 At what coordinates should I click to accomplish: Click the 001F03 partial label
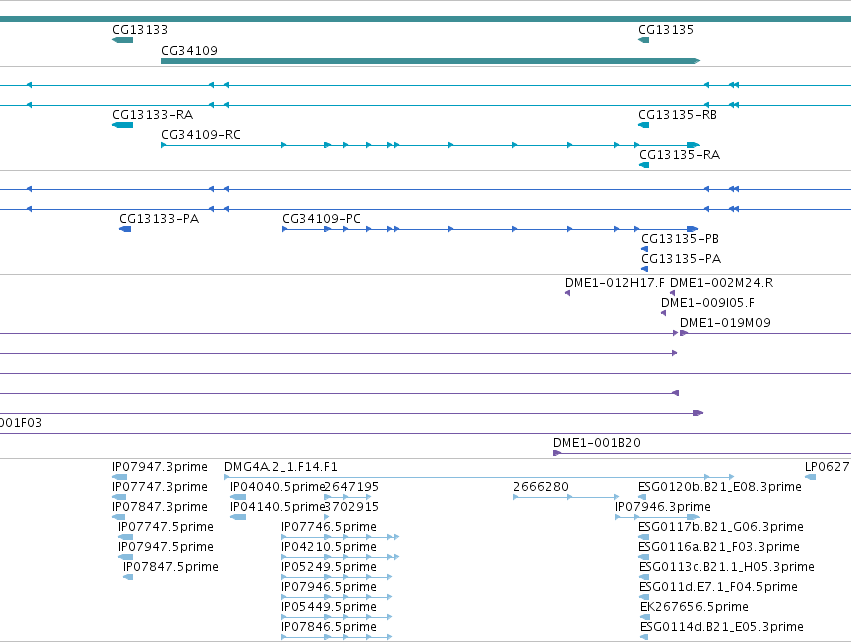(21, 423)
